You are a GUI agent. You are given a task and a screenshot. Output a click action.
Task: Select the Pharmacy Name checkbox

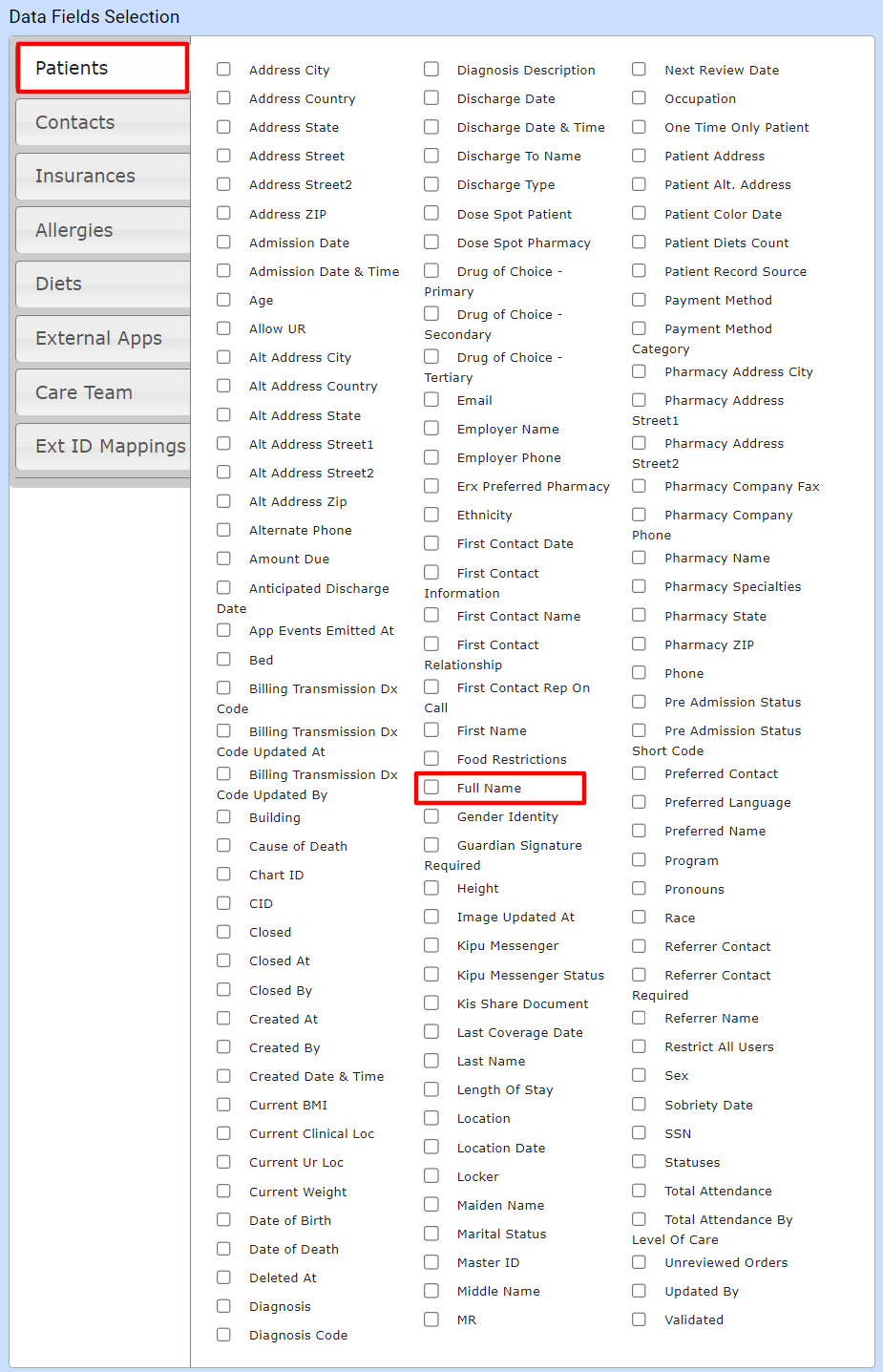point(639,558)
